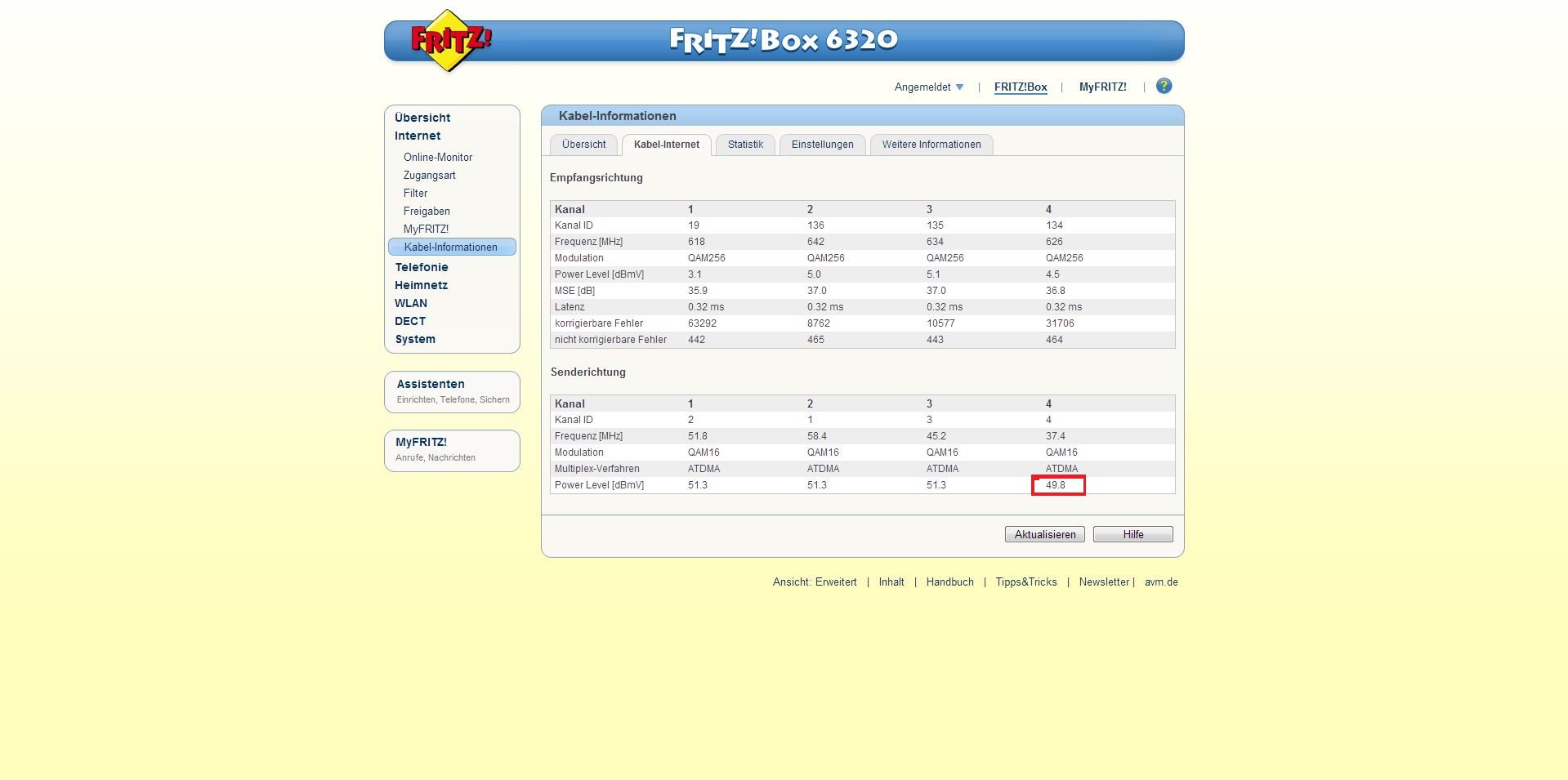Open the Heimnetz menu
The image size is (1568, 780).
tap(421, 285)
